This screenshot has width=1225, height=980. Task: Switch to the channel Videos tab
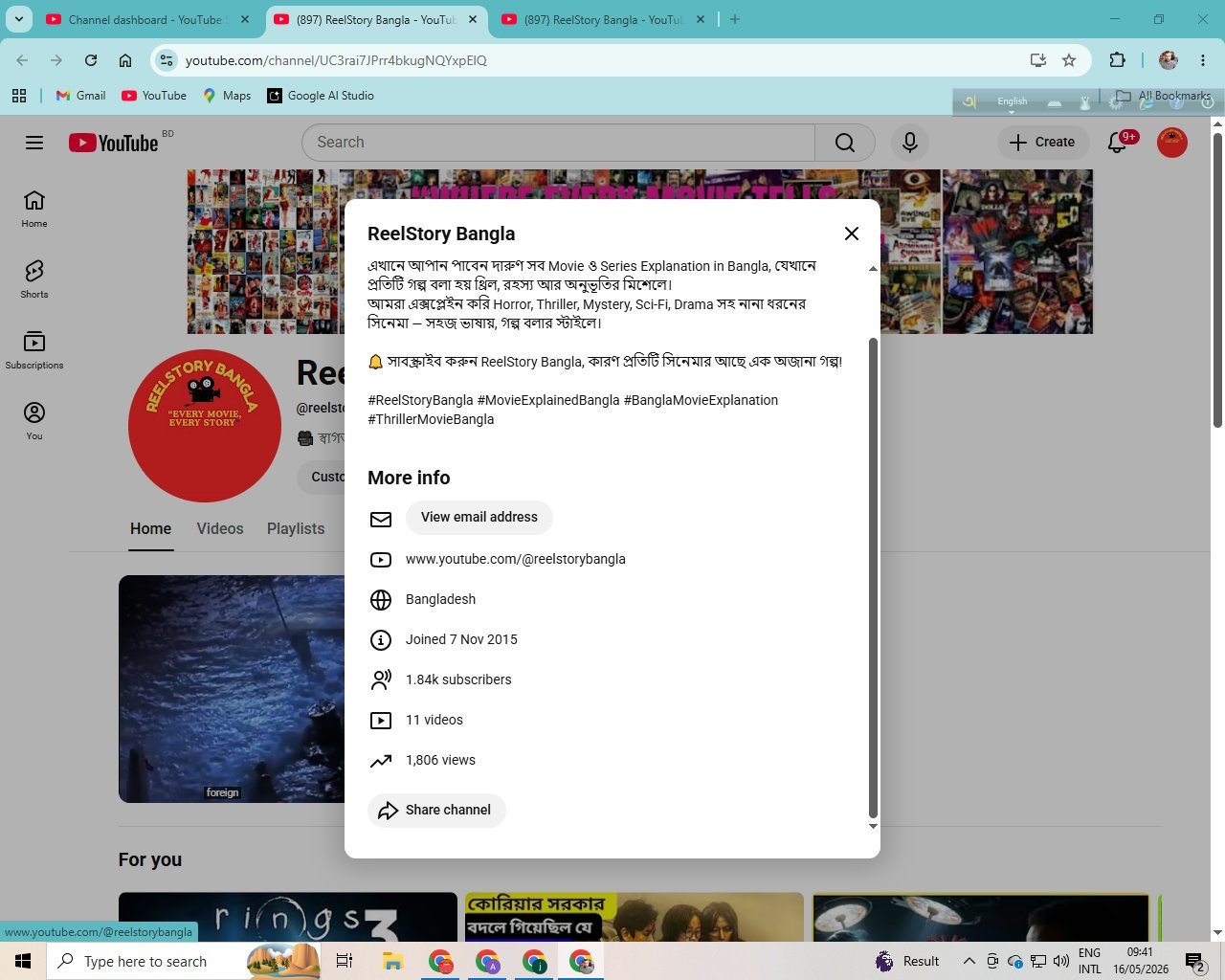click(220, 529)
